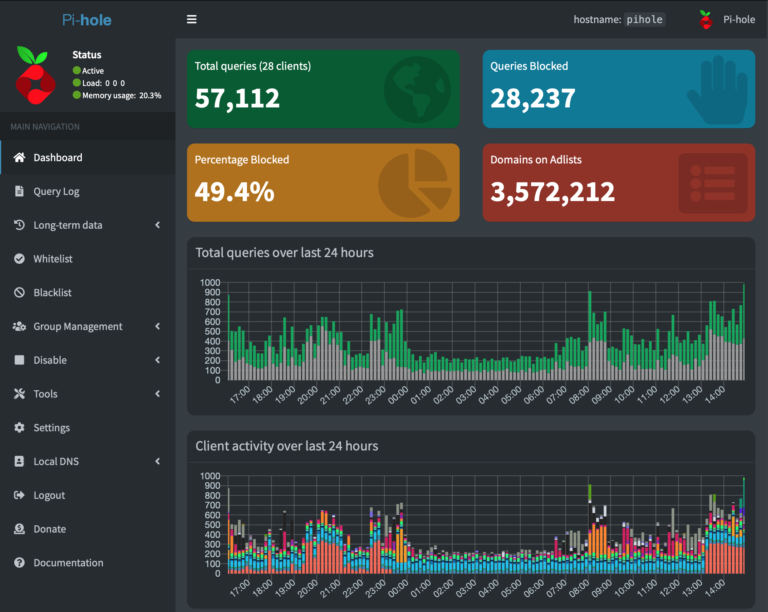This screenshot has width=768, height=612.
Task: Click the Memory usage 20.3% text
Action: [121, 95]
